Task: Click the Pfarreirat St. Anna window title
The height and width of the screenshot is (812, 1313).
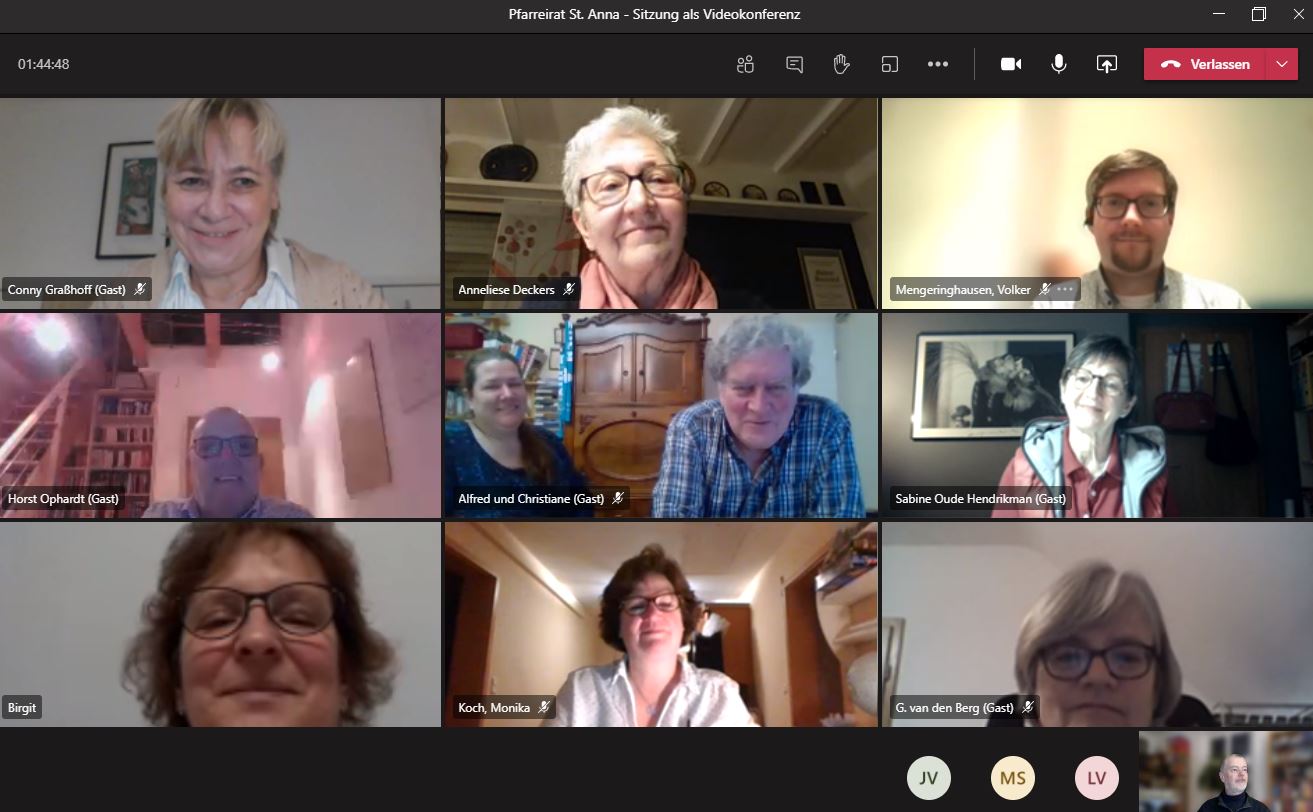Action: pos(655,14)
